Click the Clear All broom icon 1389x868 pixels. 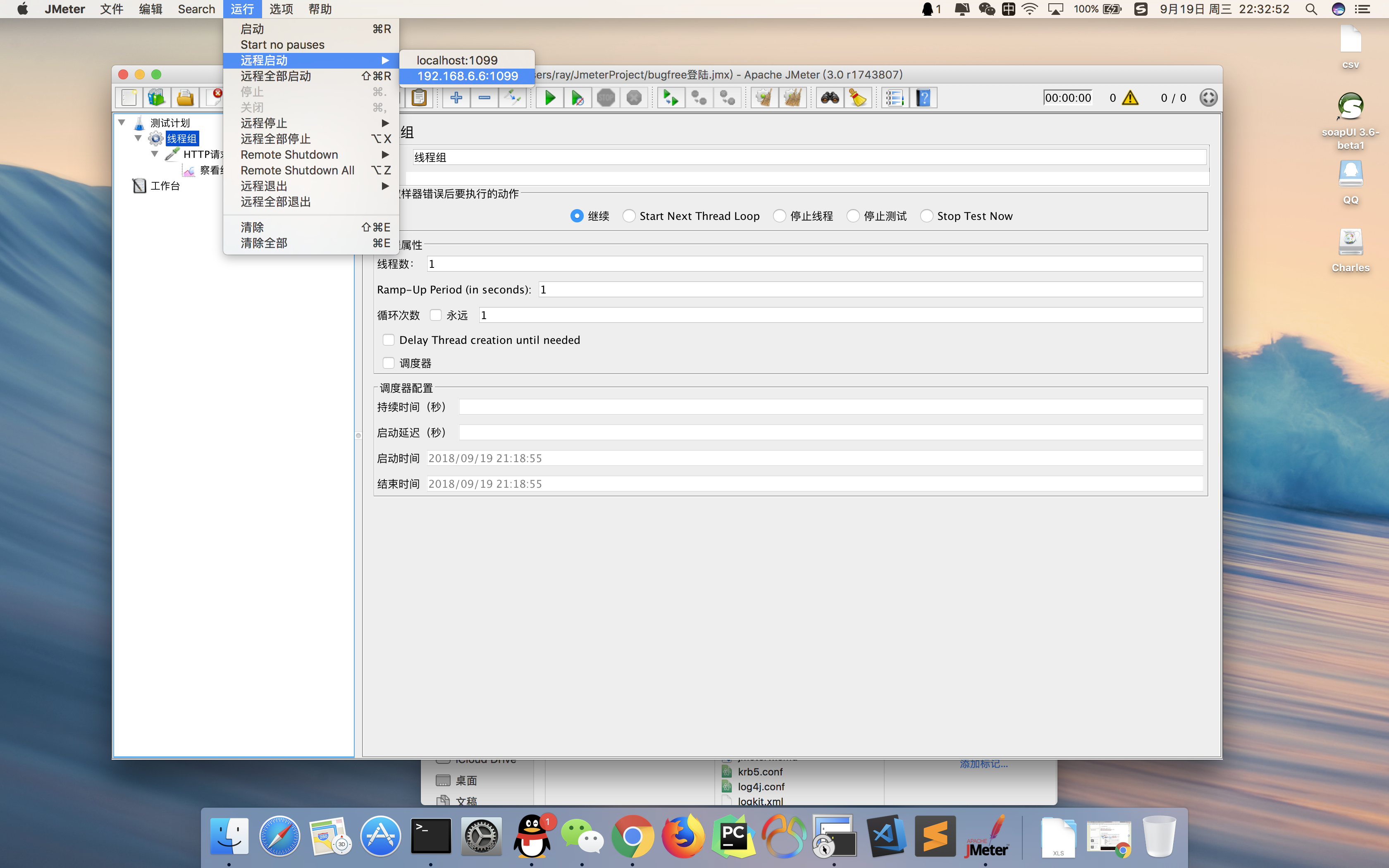(x=792, y=98)
